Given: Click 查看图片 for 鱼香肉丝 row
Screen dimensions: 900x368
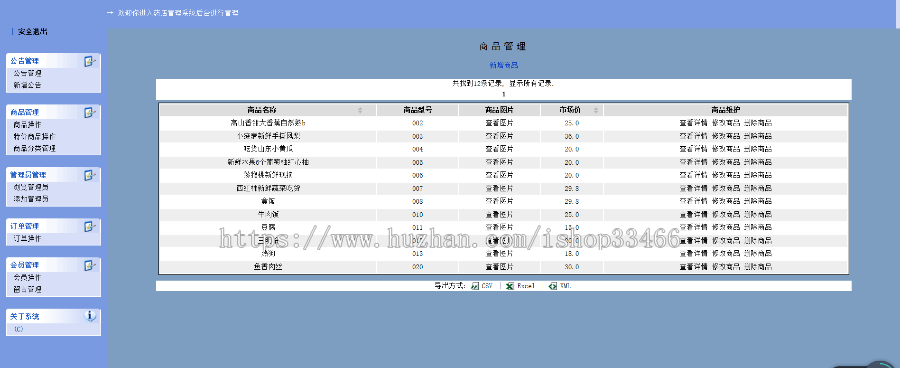Looking at the screenshot, I should 499,267.
